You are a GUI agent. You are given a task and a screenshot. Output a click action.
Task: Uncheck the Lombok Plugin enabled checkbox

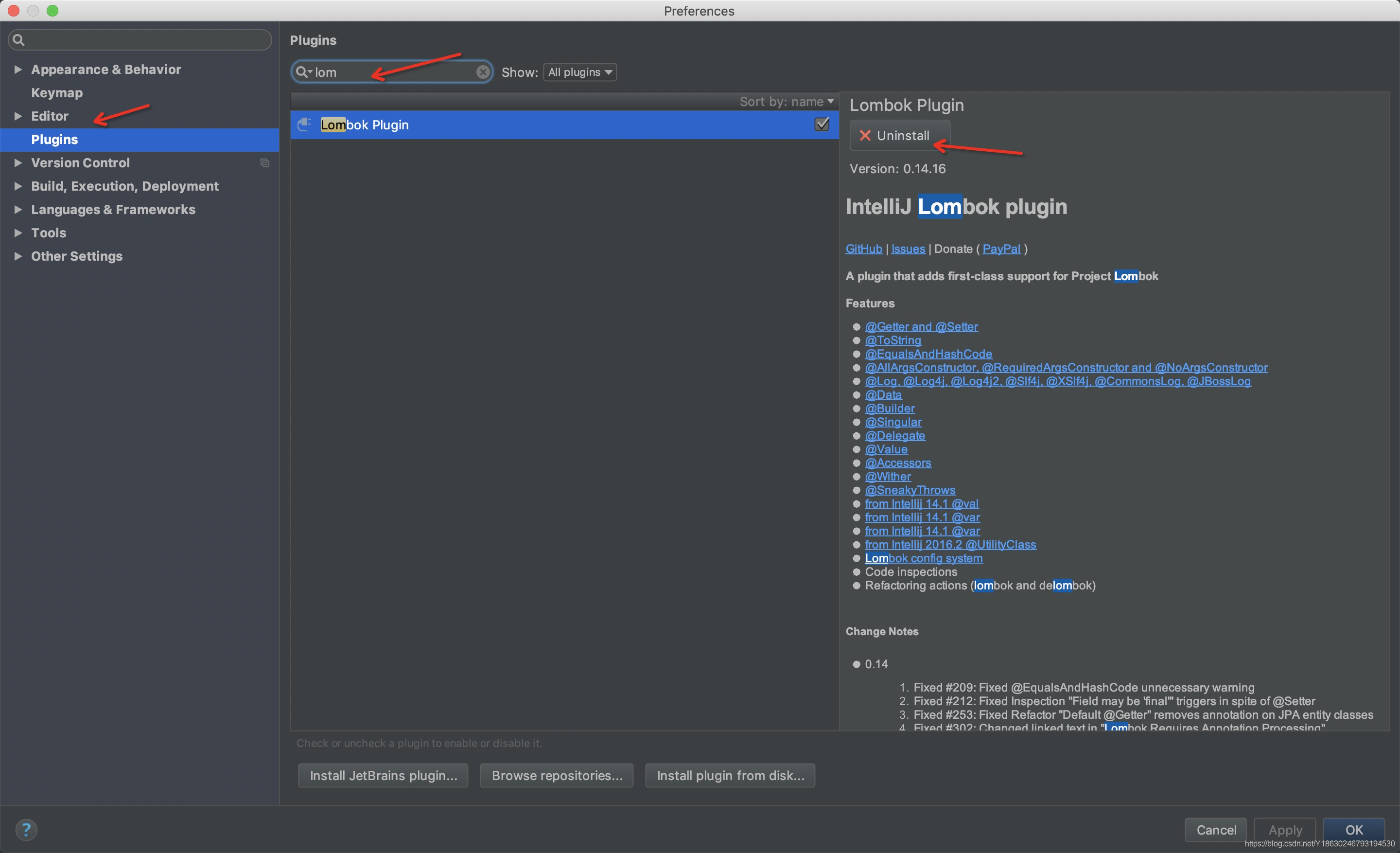[x=822, y=124]
